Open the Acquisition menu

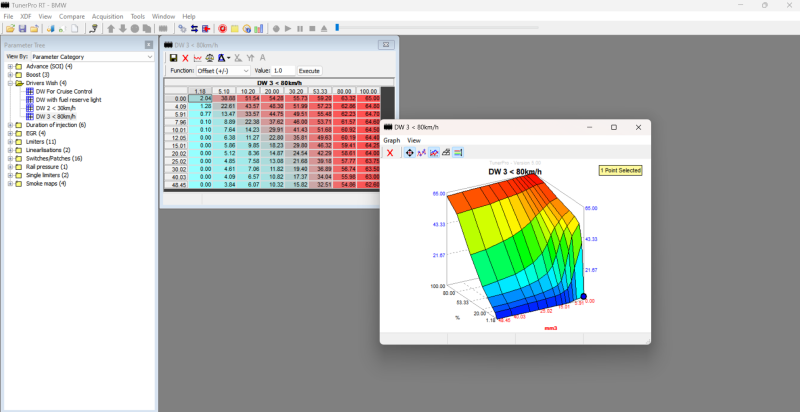point(106,17)
